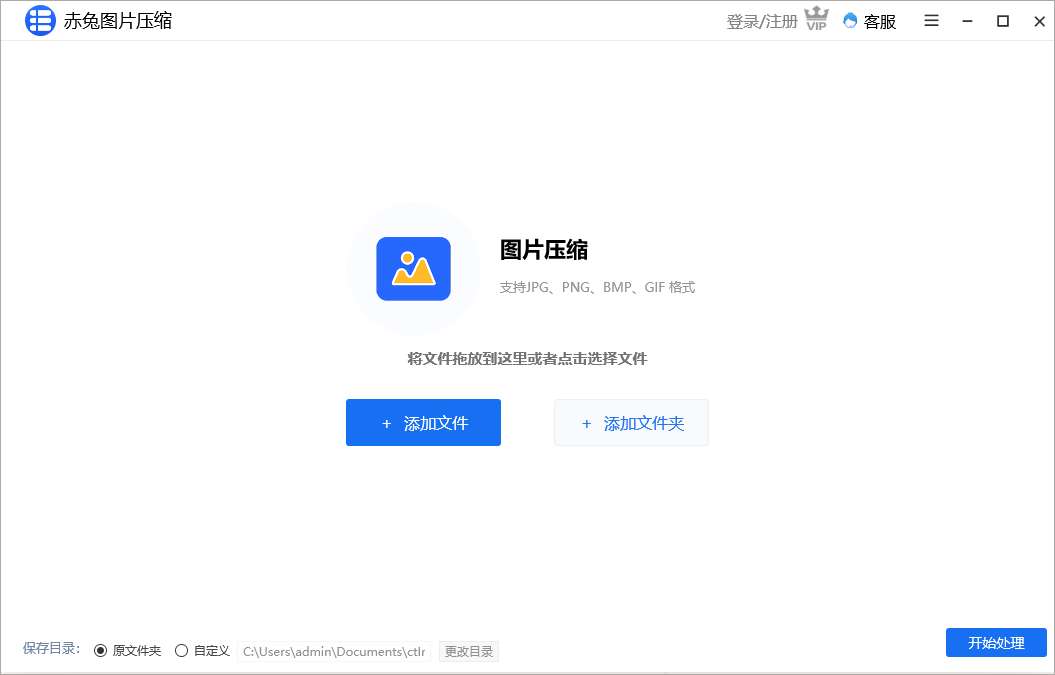Click the 更改目录 button

click(468, 651)
